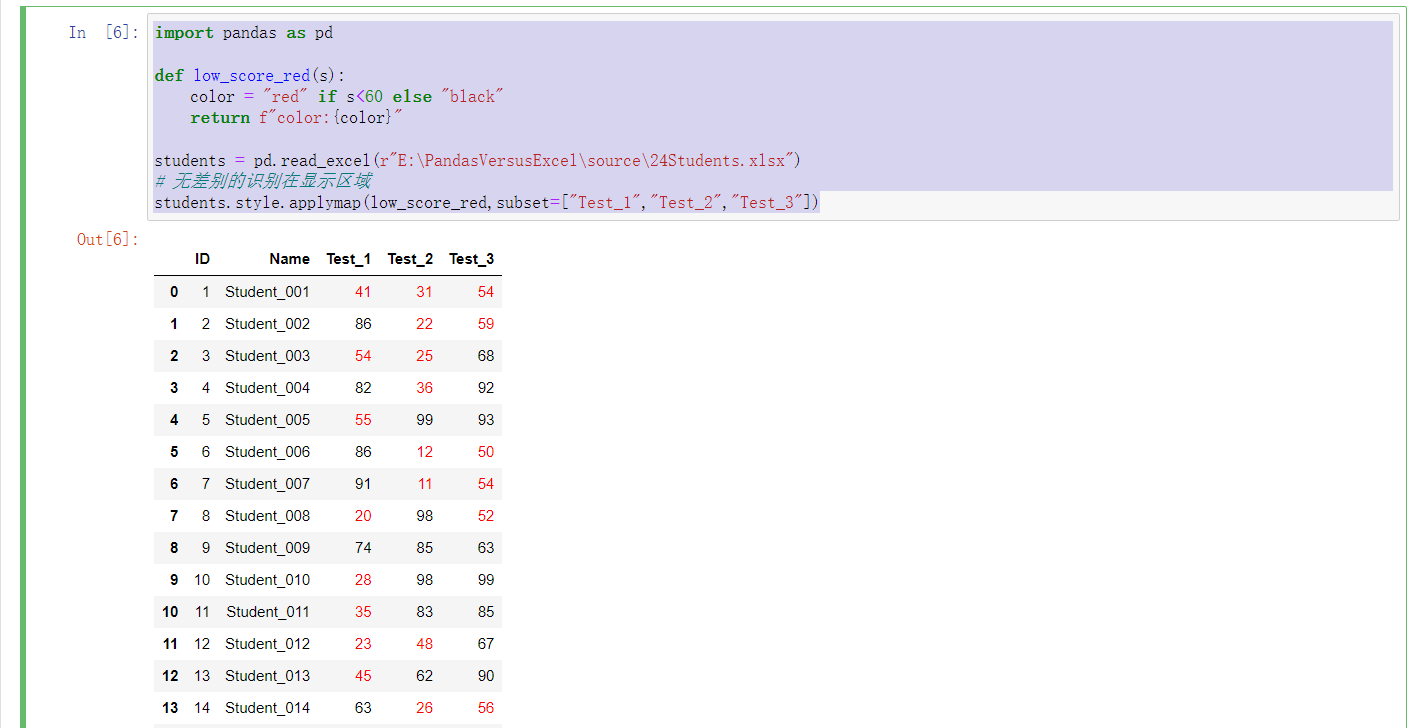
Task: Click Student_004's Test_3 score 92
Action: point(486,388)
